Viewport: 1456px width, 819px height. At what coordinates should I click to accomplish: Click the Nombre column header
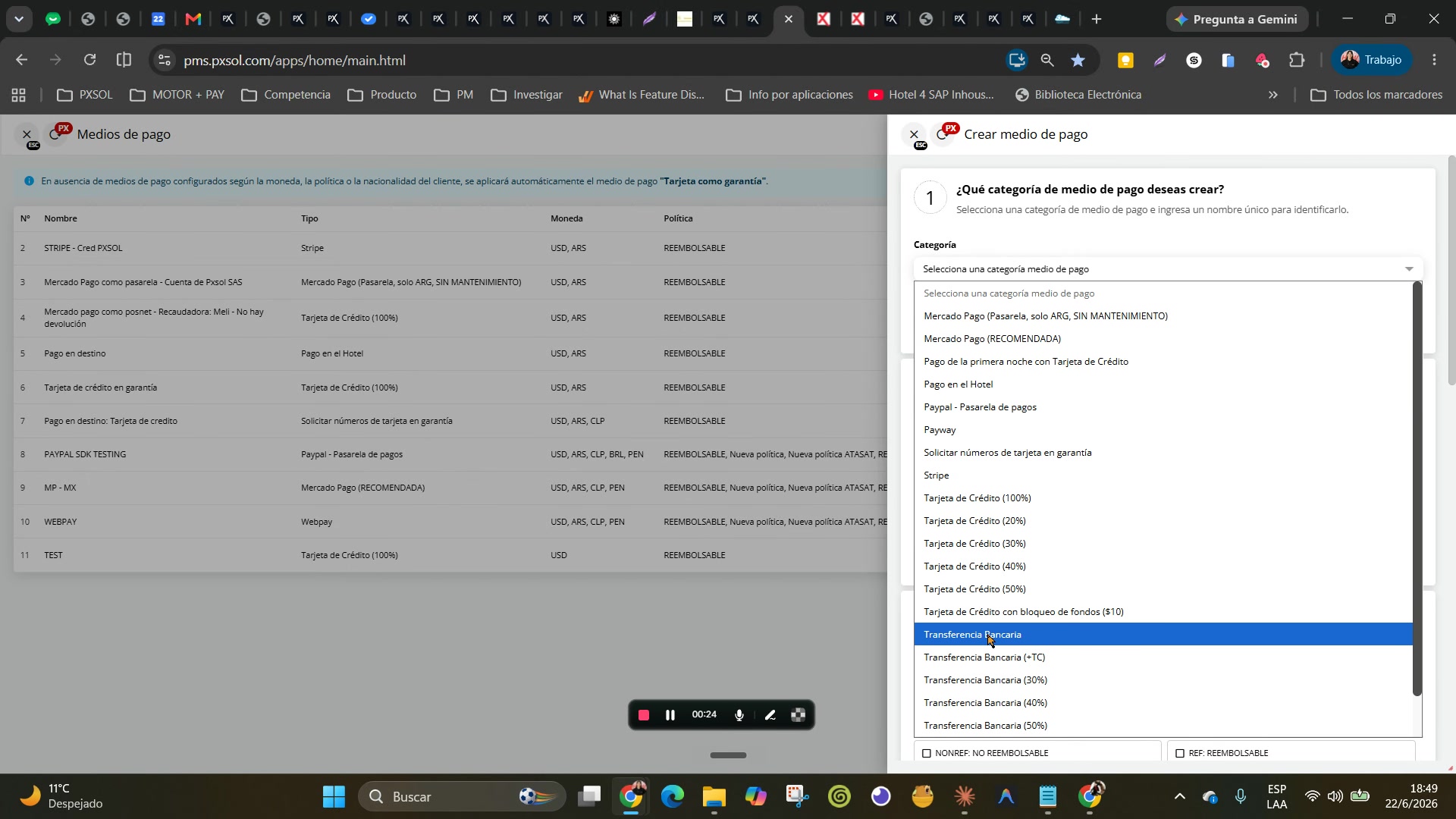[x=61, y=218]
